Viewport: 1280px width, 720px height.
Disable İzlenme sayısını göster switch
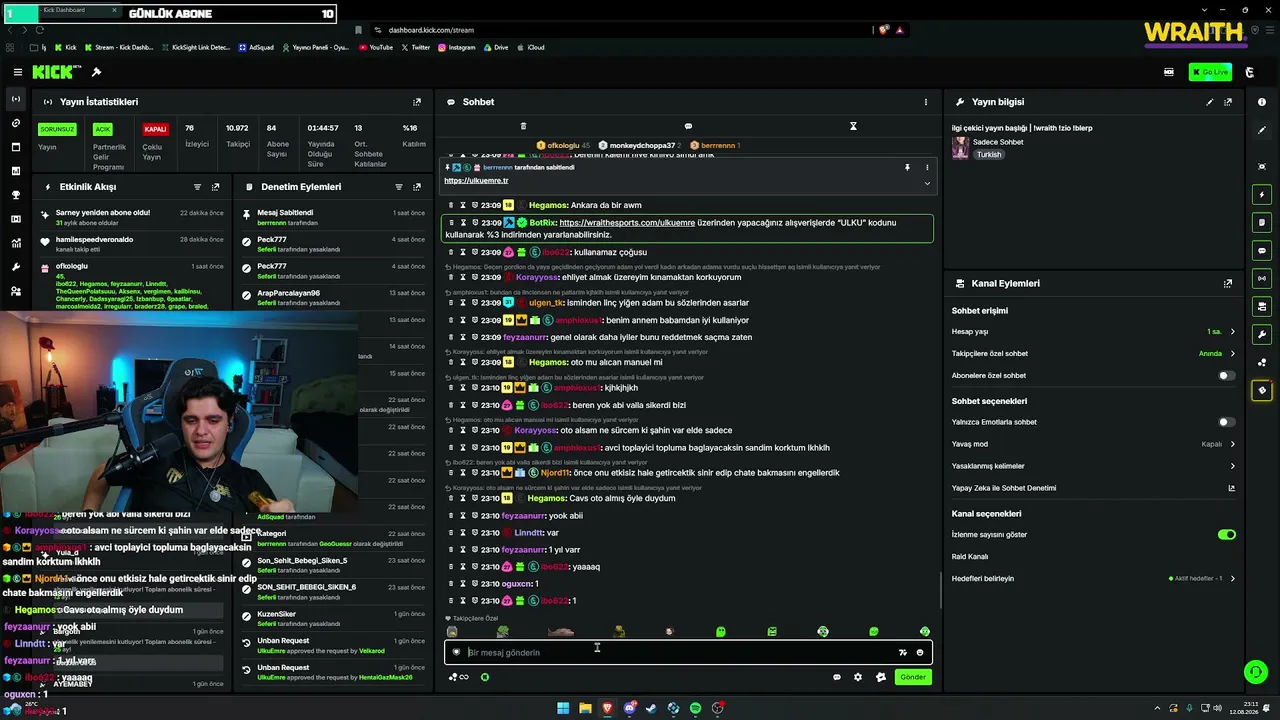pyautogui.click(x=1226, y=535)
